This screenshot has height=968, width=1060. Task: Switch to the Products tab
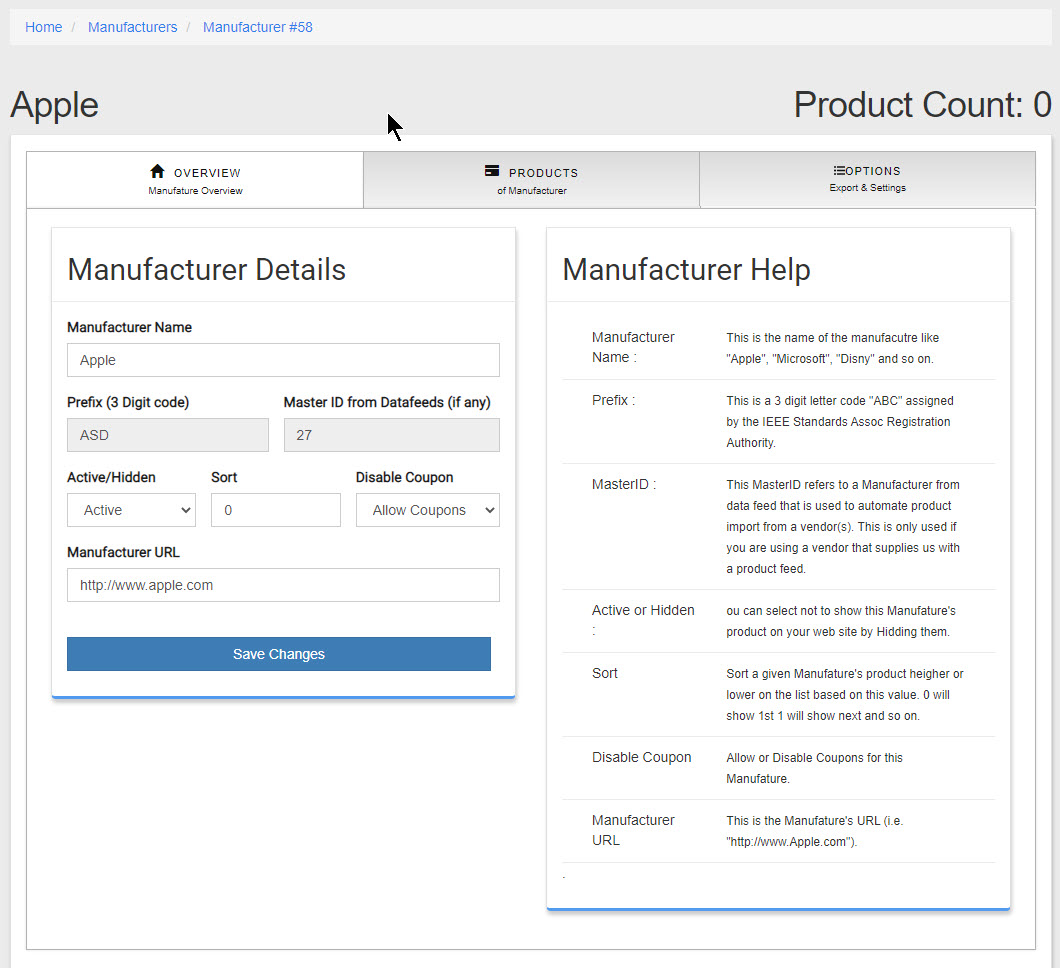pyautogui.click(x=531, y=180)
